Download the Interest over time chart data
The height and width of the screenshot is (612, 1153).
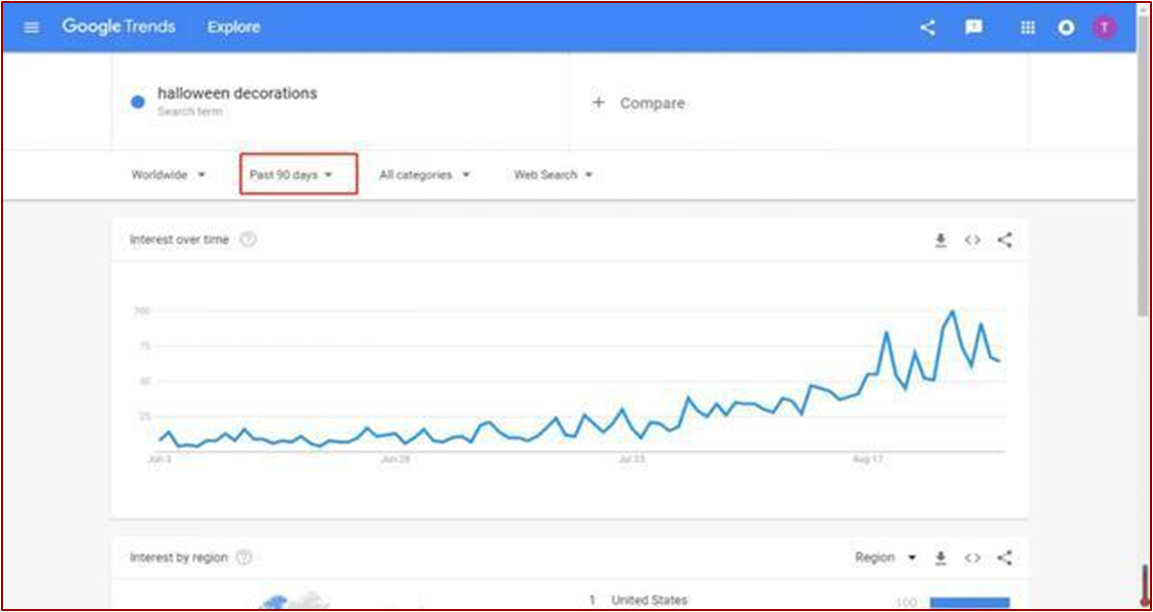pyautogui.click(x=940, y=240)
